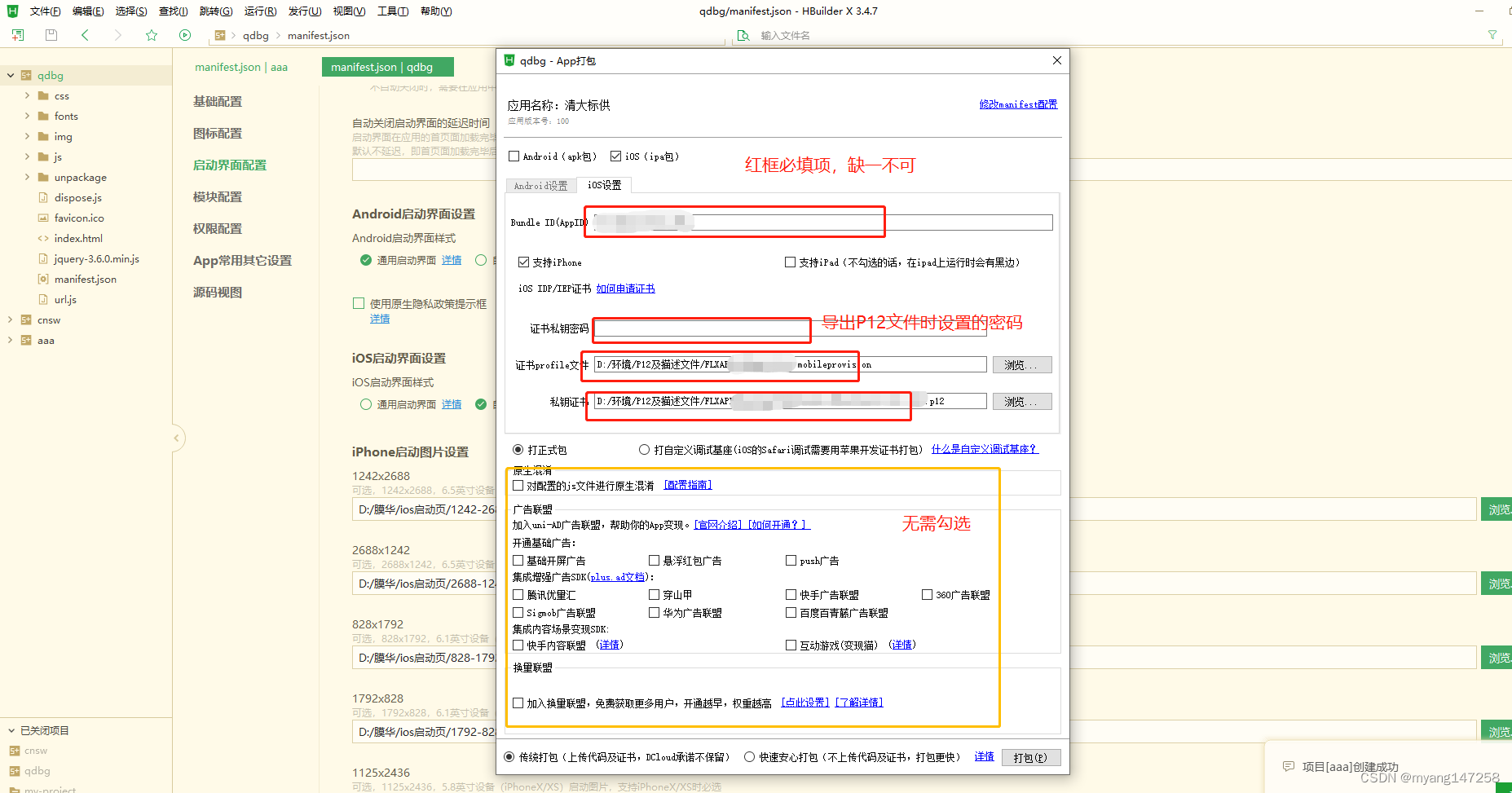Select 快速安心打包 radio option
The width and height of the screenshot is (1512, 793).
point(750,757)
